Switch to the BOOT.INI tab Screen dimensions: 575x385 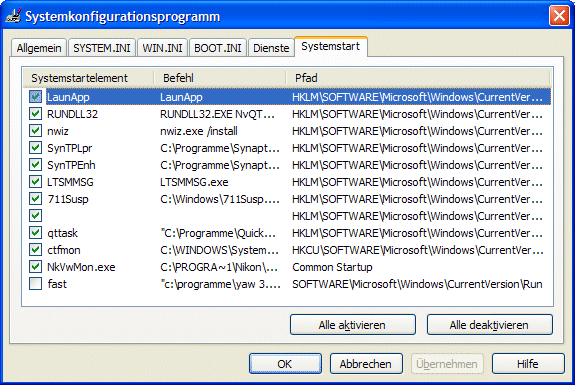[x=218, y=48]
